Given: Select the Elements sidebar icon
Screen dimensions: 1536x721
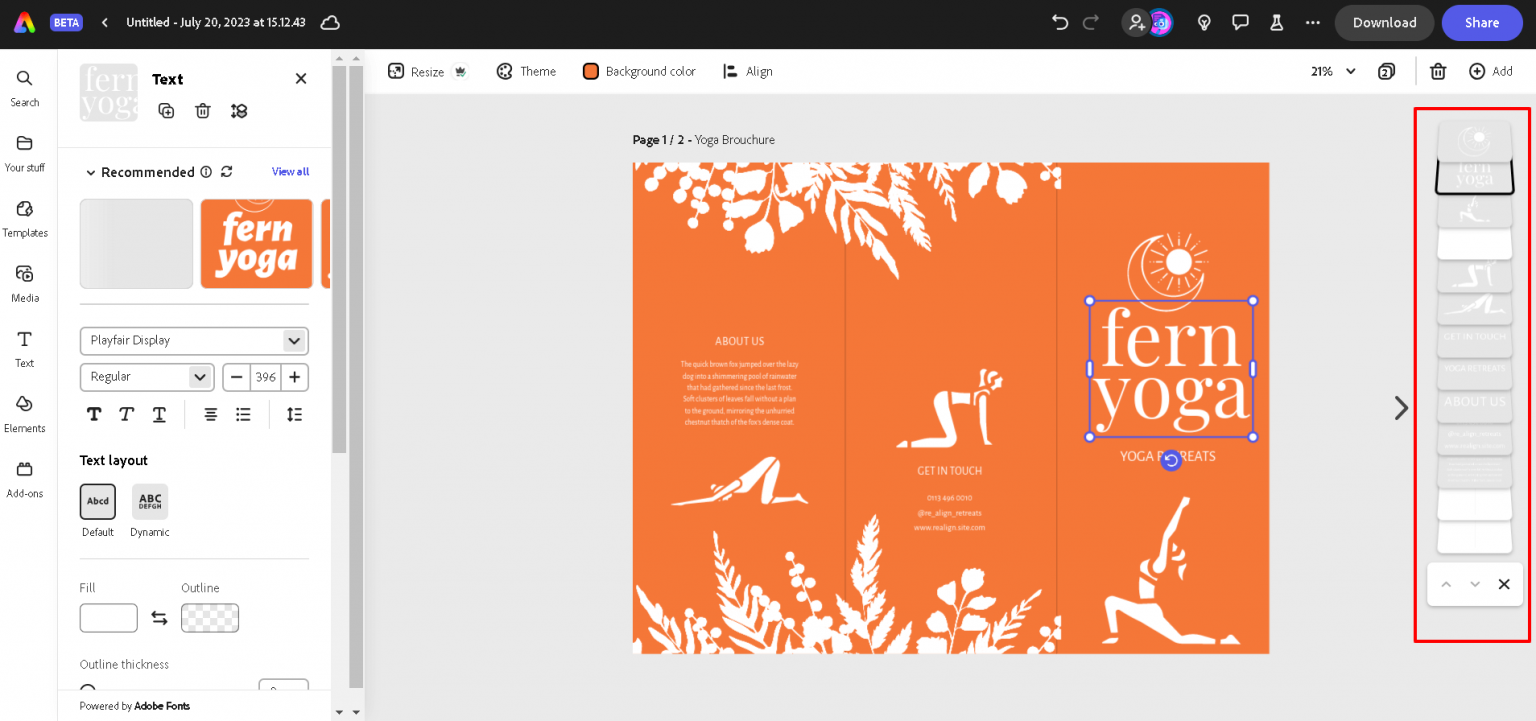Looking at the screenshot, I should click(25, 413).
